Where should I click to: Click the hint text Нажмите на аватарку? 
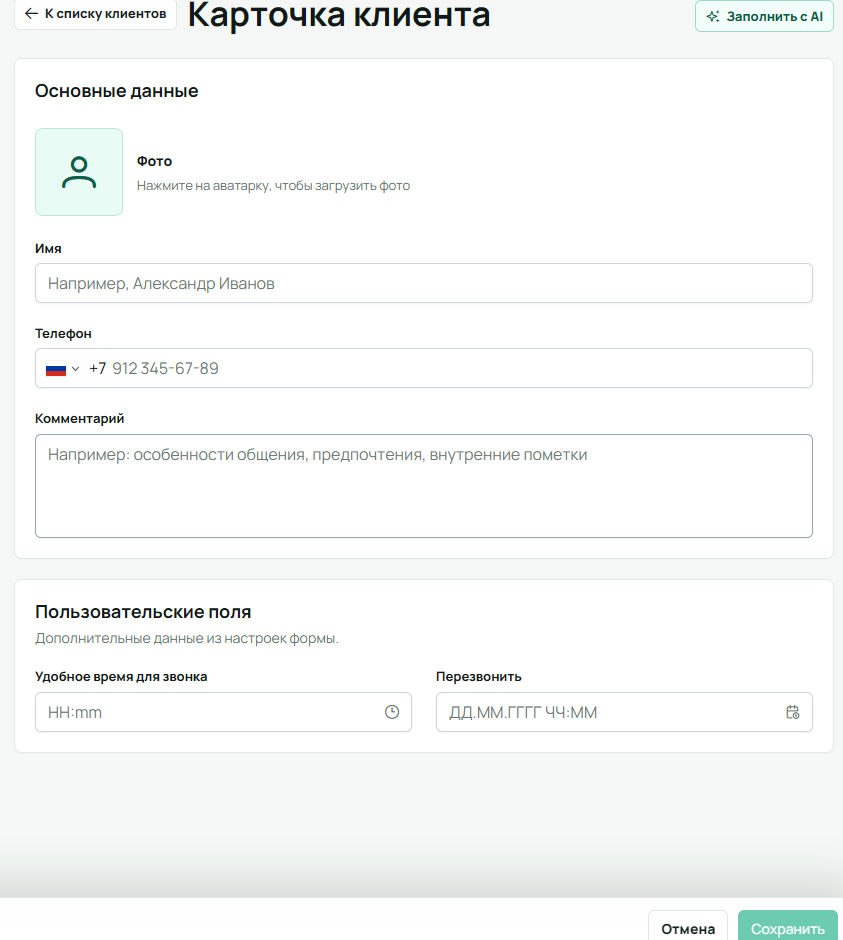tap(273, 186)
